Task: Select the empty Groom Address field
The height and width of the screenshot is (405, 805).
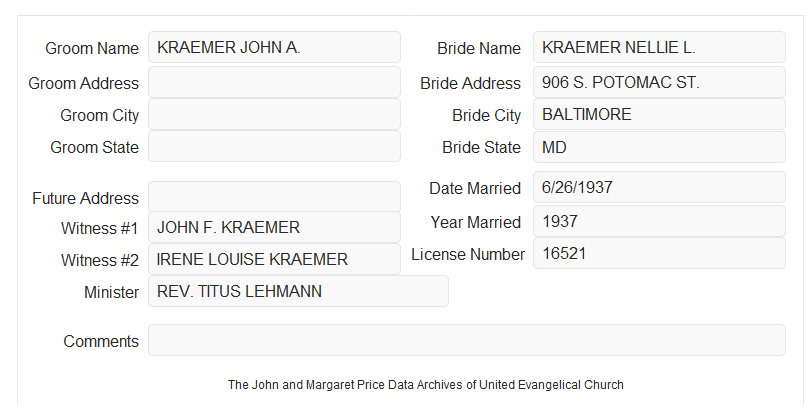Action: [274, 82]
